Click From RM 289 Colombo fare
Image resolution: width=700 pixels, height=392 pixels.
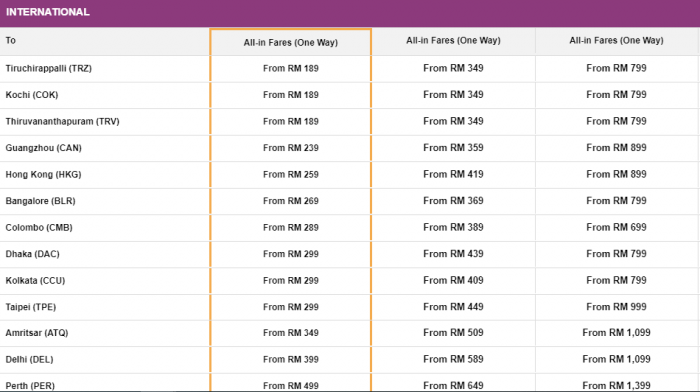click(291, 228)
